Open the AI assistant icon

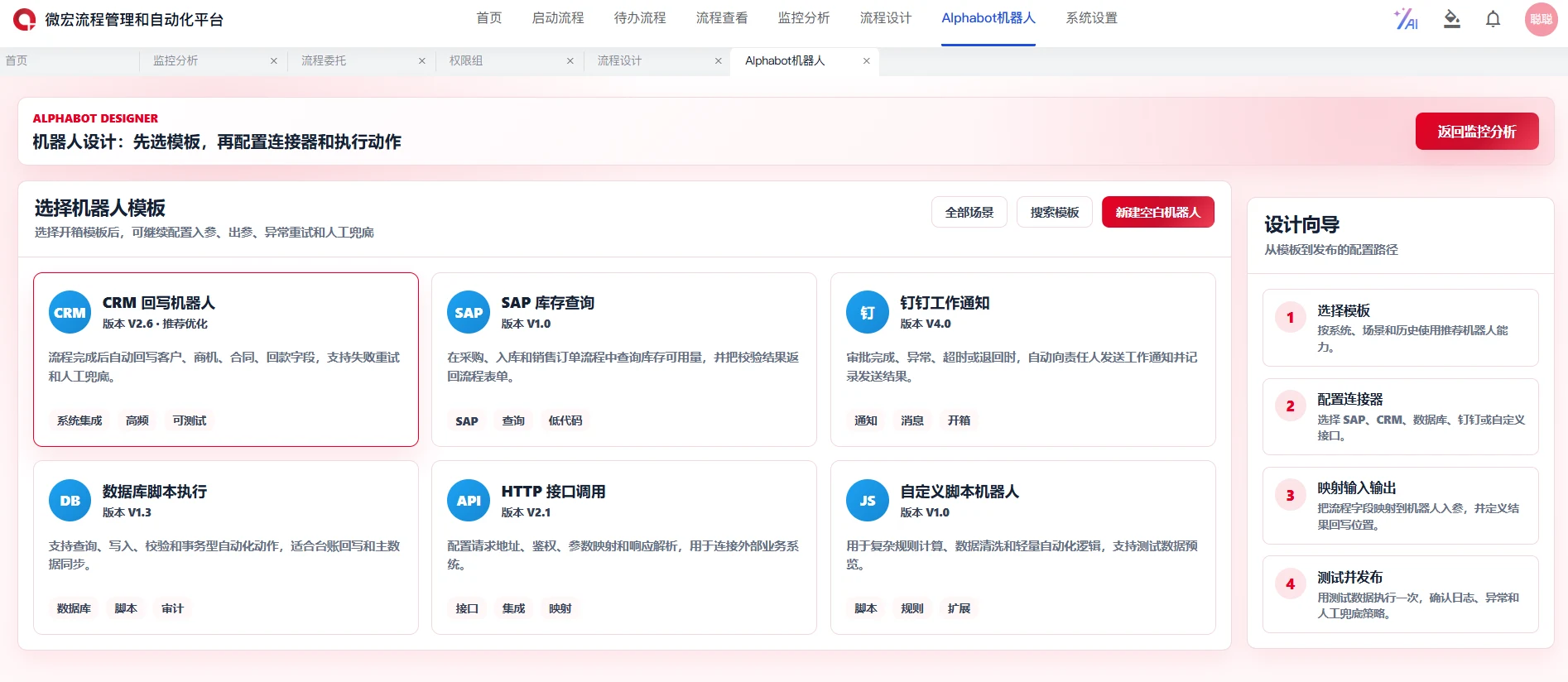coord(1406,19)
